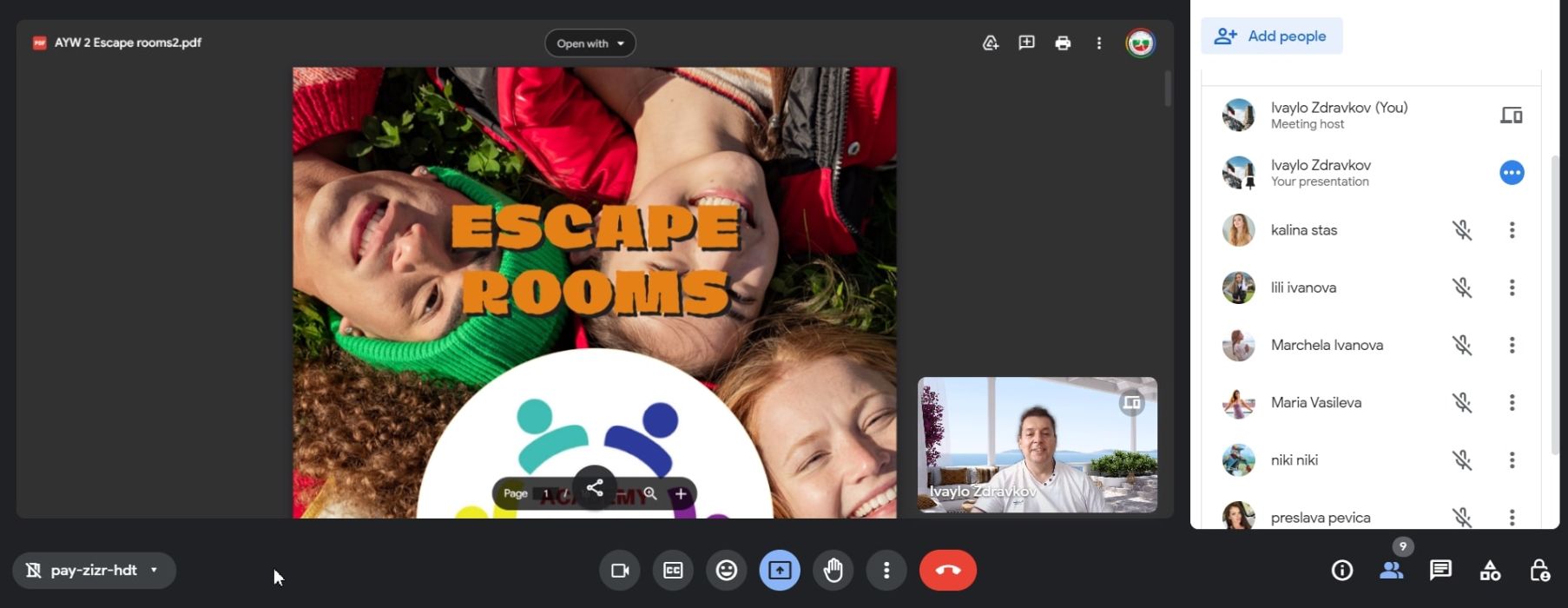Viewport: 1568px width, 608px height.
Task: Click the PDF viewer vertical scrollbar
Action: 1168,89
